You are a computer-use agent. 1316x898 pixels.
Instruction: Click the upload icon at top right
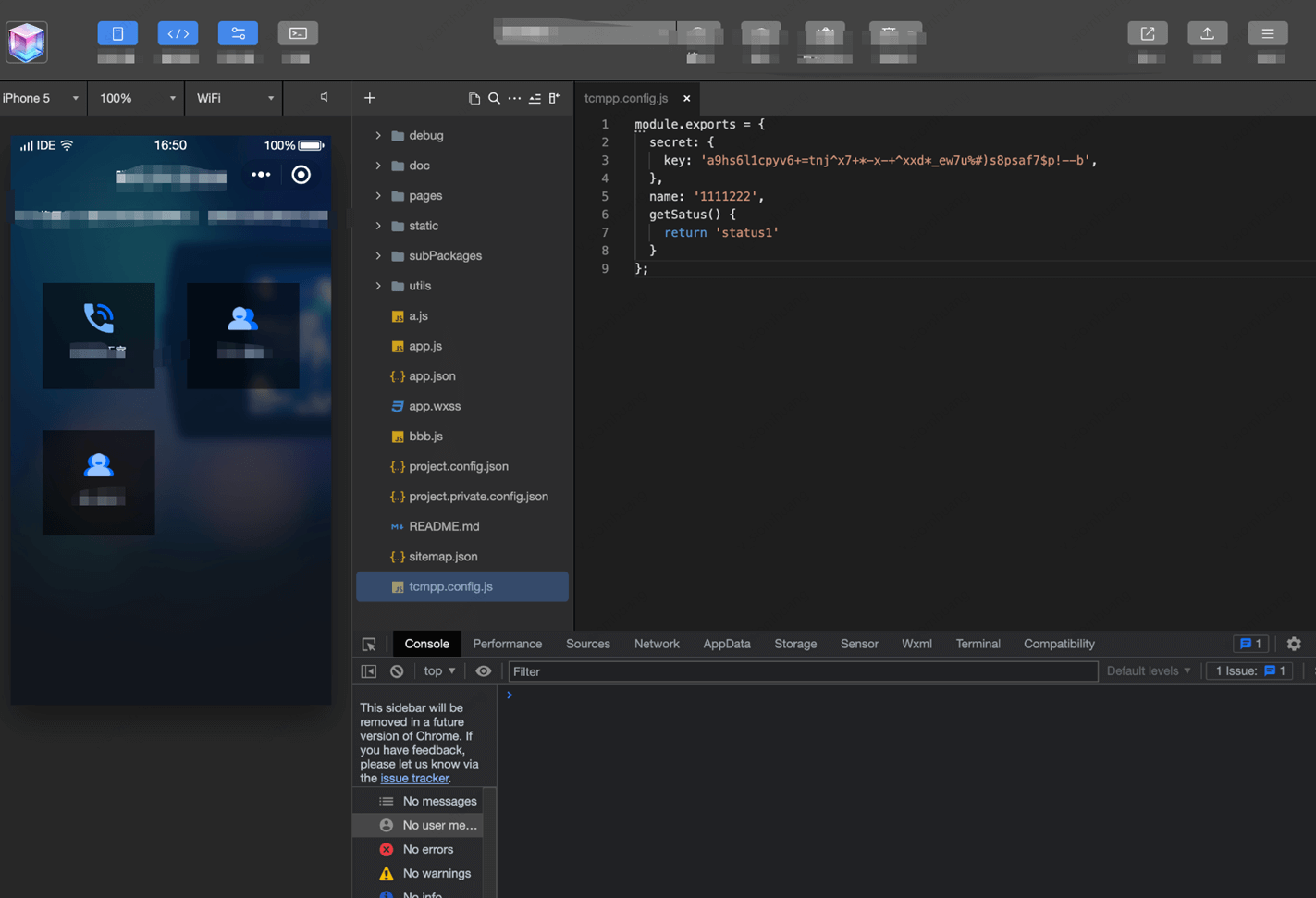click(1207, 34)
